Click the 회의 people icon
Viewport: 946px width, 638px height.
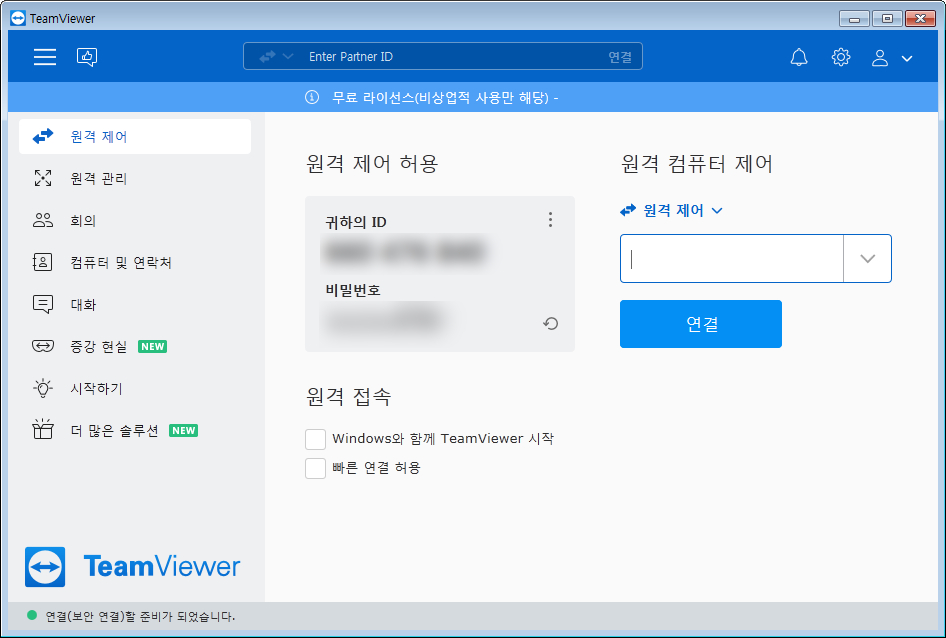pos(43,220)
